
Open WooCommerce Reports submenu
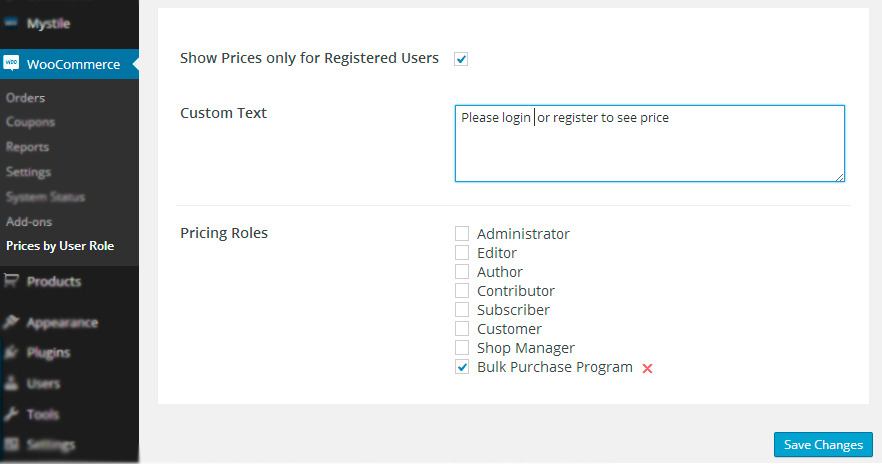pos(29,147)
